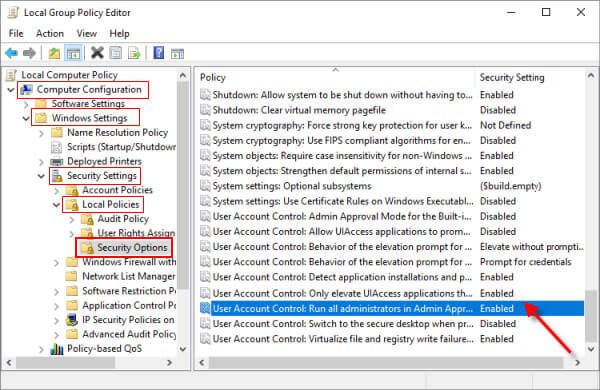Click policy list scroll up arrow
Viewport: 600px width, 390px height.
coord(591,76)
